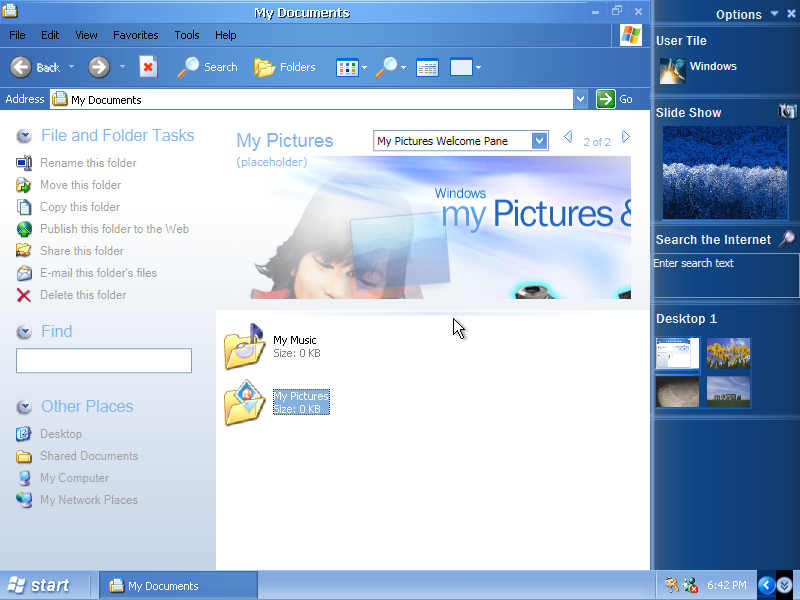The image size is (800, 600).
Task: Click the globe icon for Publish to Web
Action: pyautogui.click(x=24, y=229)
